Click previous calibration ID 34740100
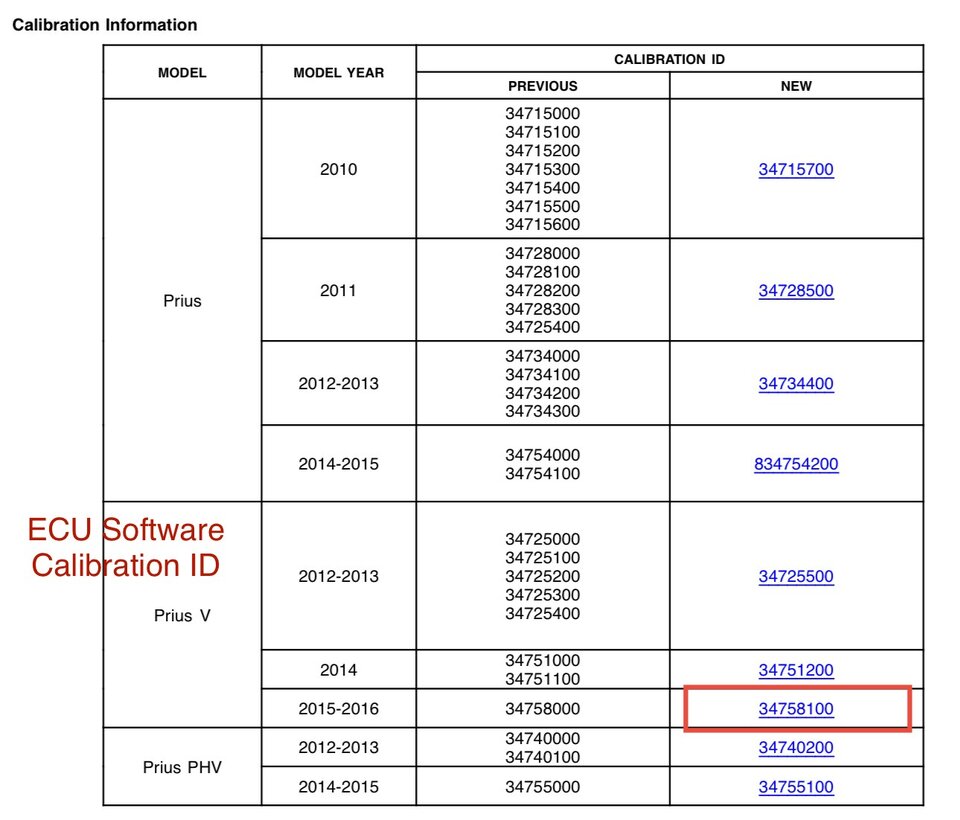This screenshot has height=820, width=960. [x=542, y=758]
